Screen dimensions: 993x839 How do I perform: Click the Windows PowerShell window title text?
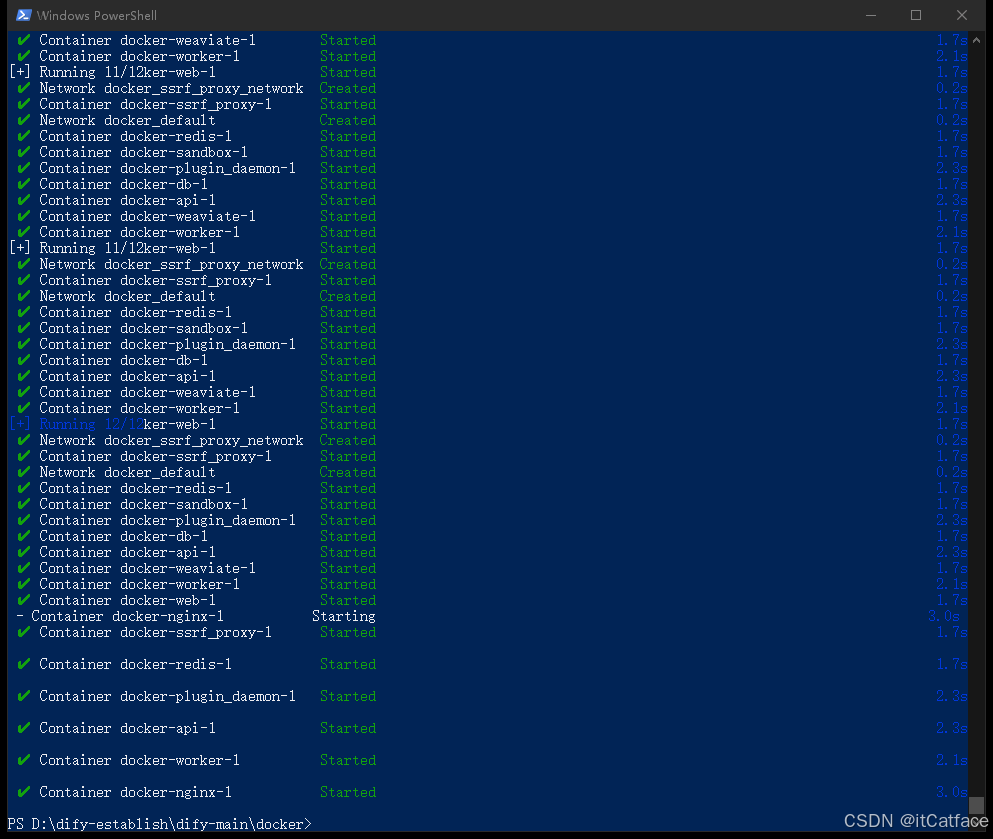97,15
